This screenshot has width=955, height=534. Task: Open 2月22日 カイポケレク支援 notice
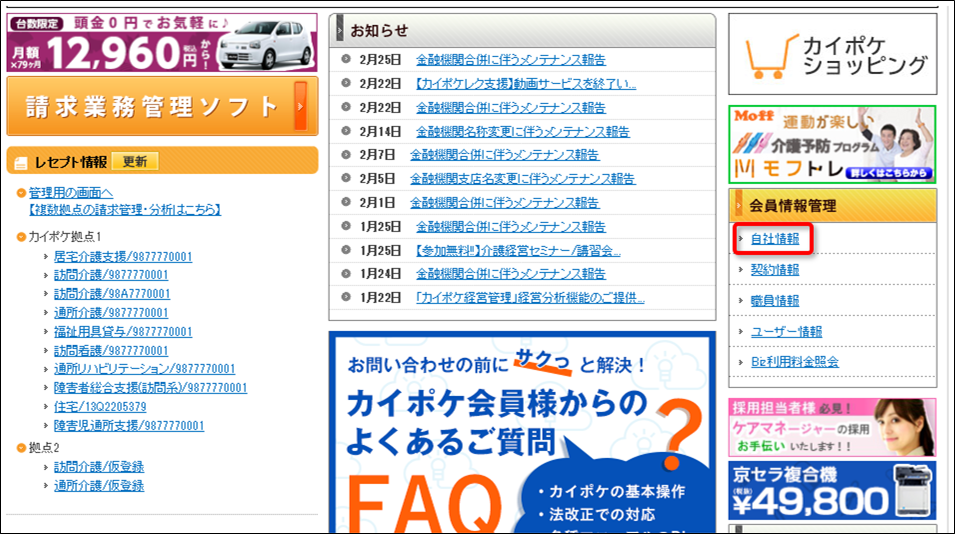(x=525, y=83)
